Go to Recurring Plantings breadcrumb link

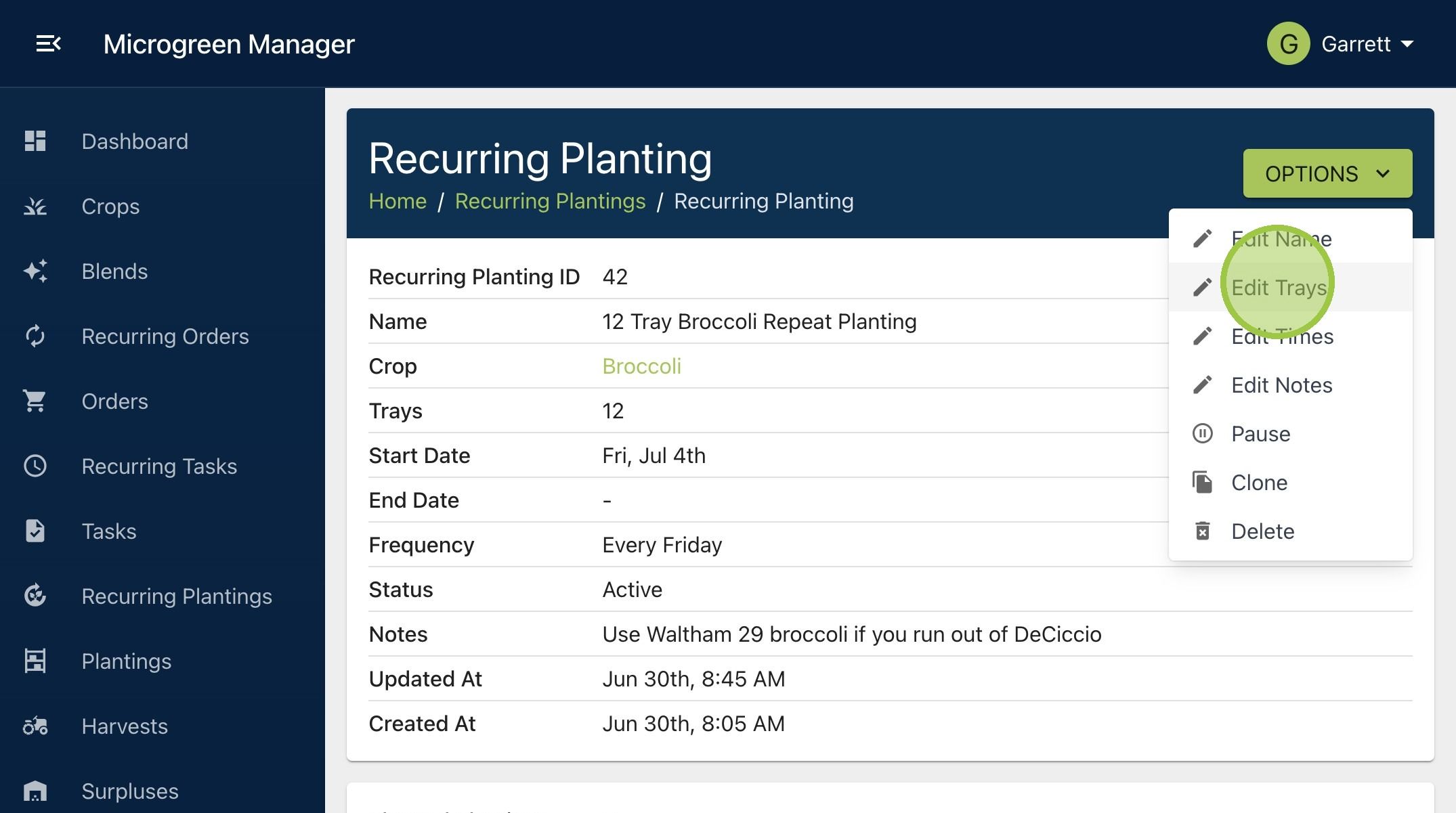point(550,201)
